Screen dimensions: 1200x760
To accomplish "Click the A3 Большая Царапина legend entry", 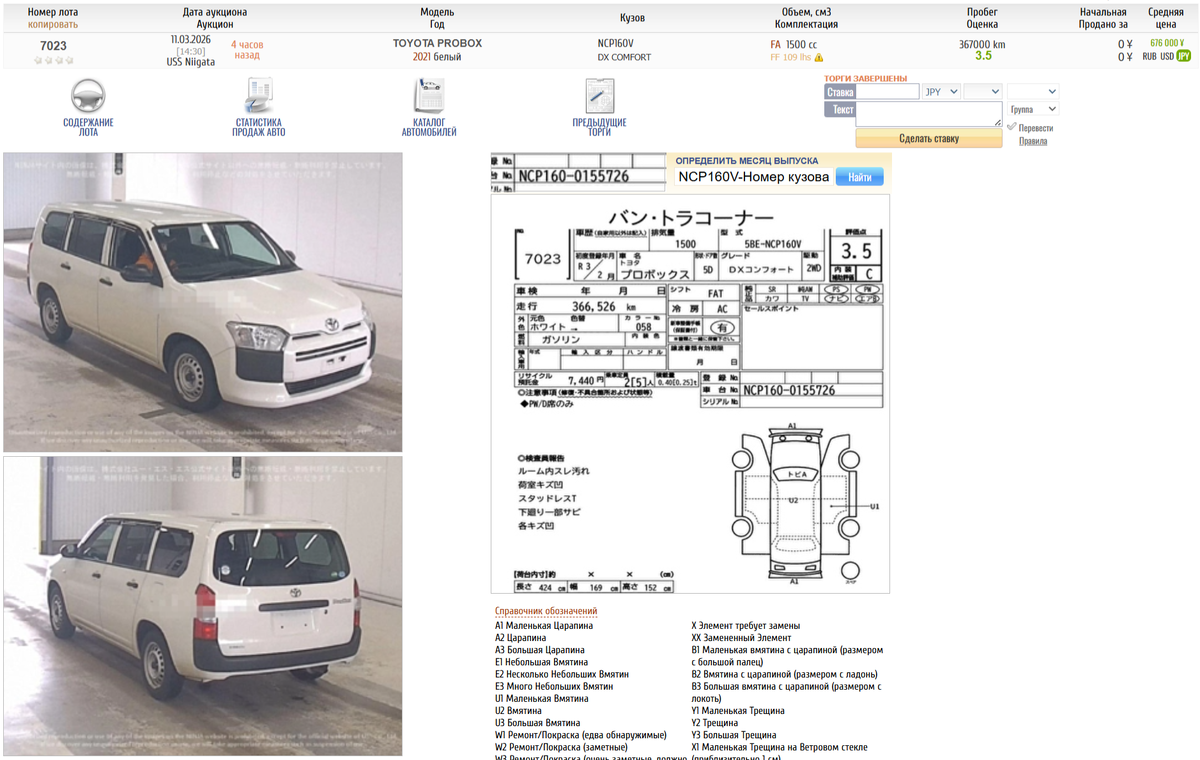I will click(540, 650).
